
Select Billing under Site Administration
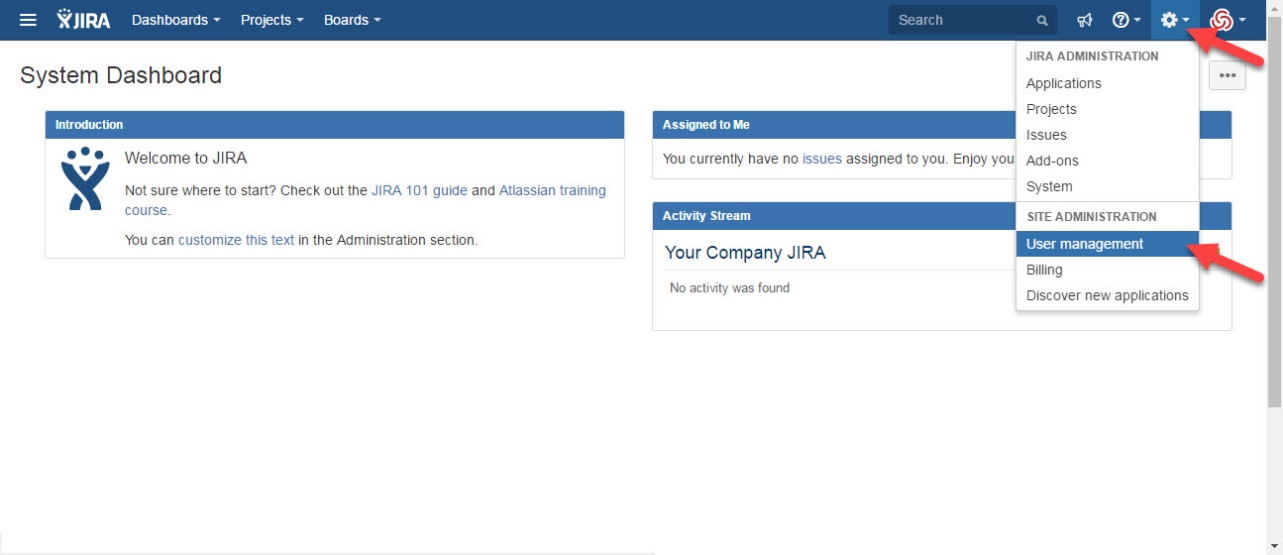click(1044, 270)
